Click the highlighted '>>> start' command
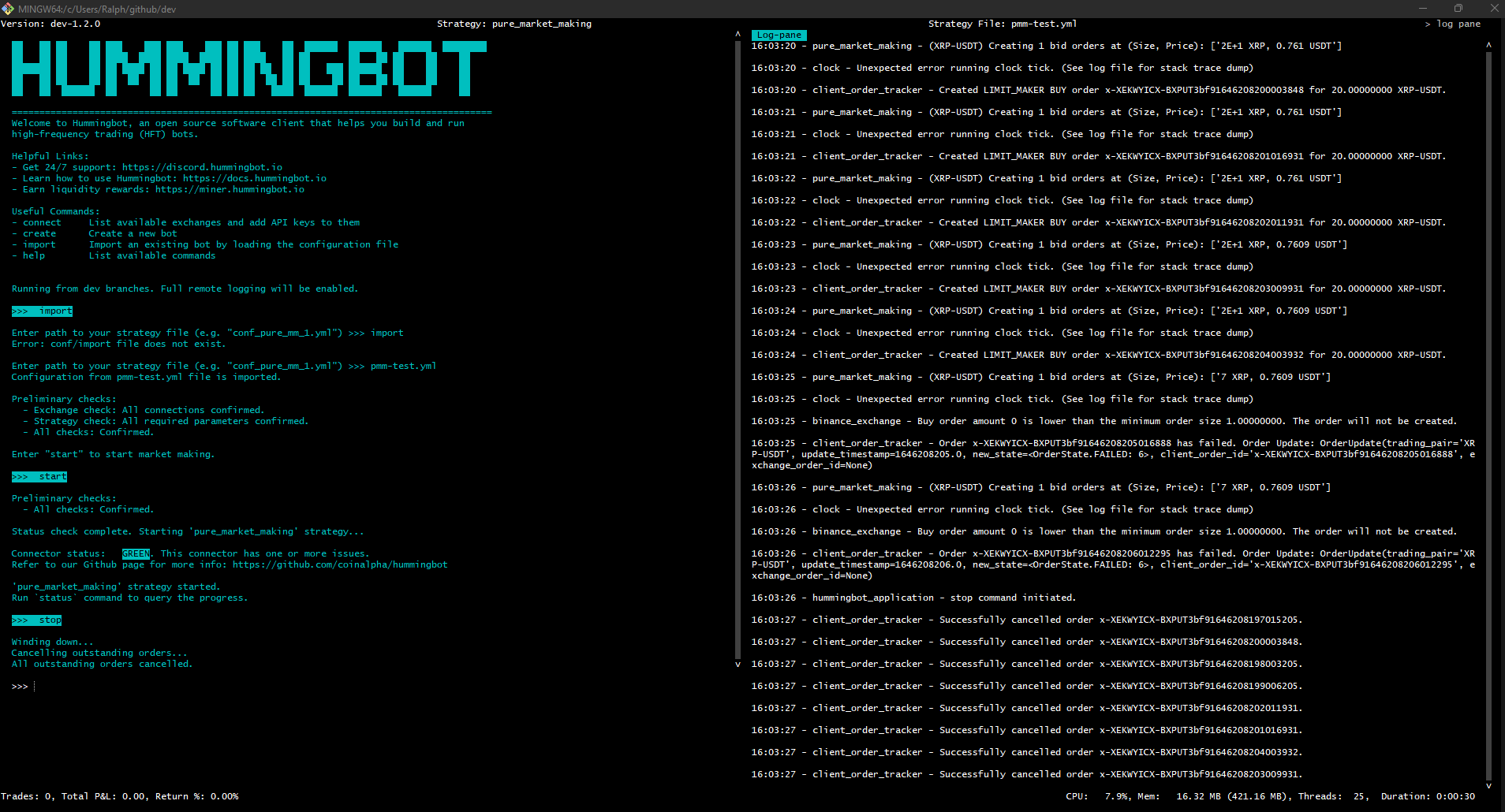Viewport: 1505px width, 812px height. 39,477
